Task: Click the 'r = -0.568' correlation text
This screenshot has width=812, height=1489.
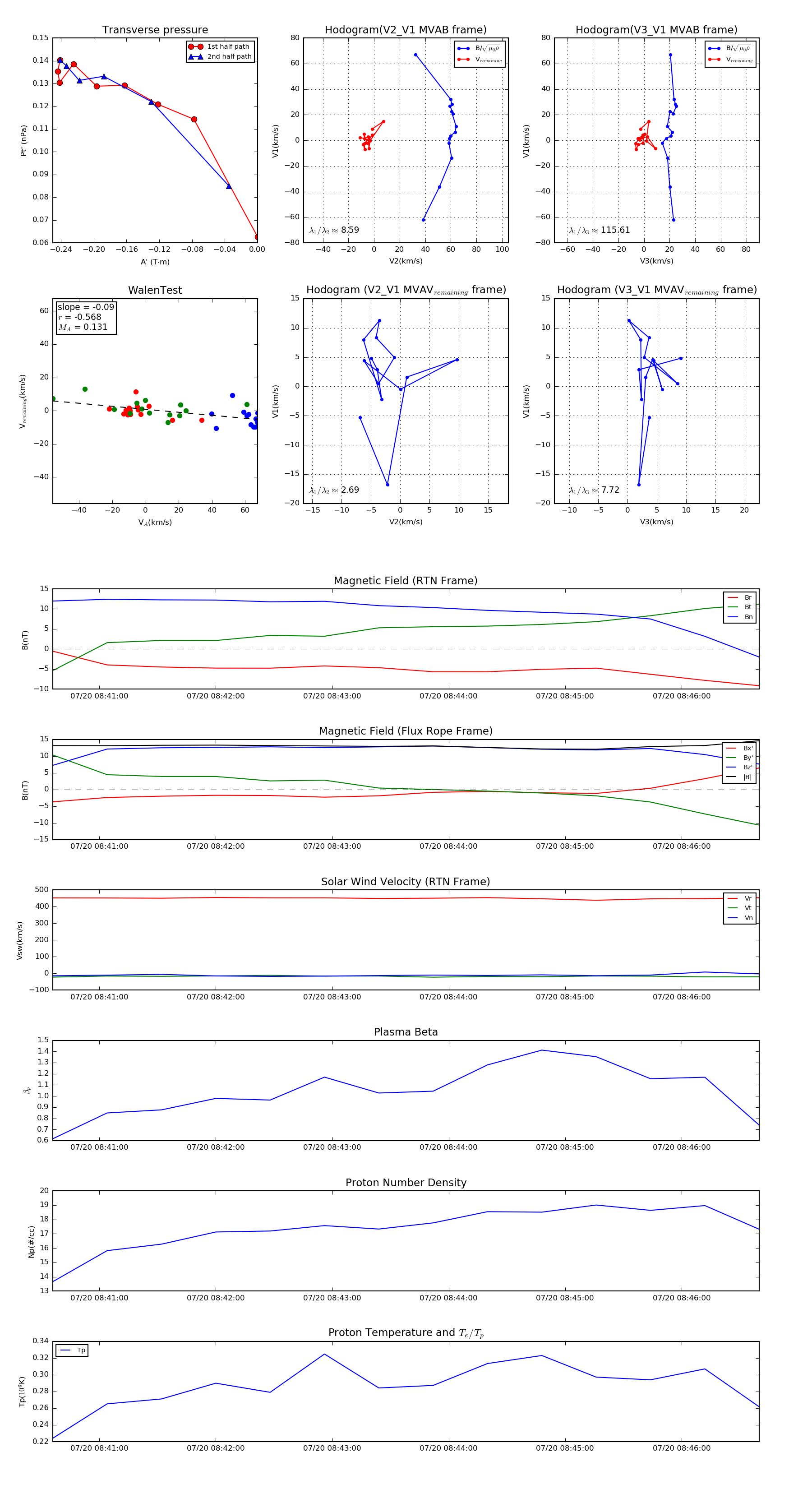Action: (80, 317)
